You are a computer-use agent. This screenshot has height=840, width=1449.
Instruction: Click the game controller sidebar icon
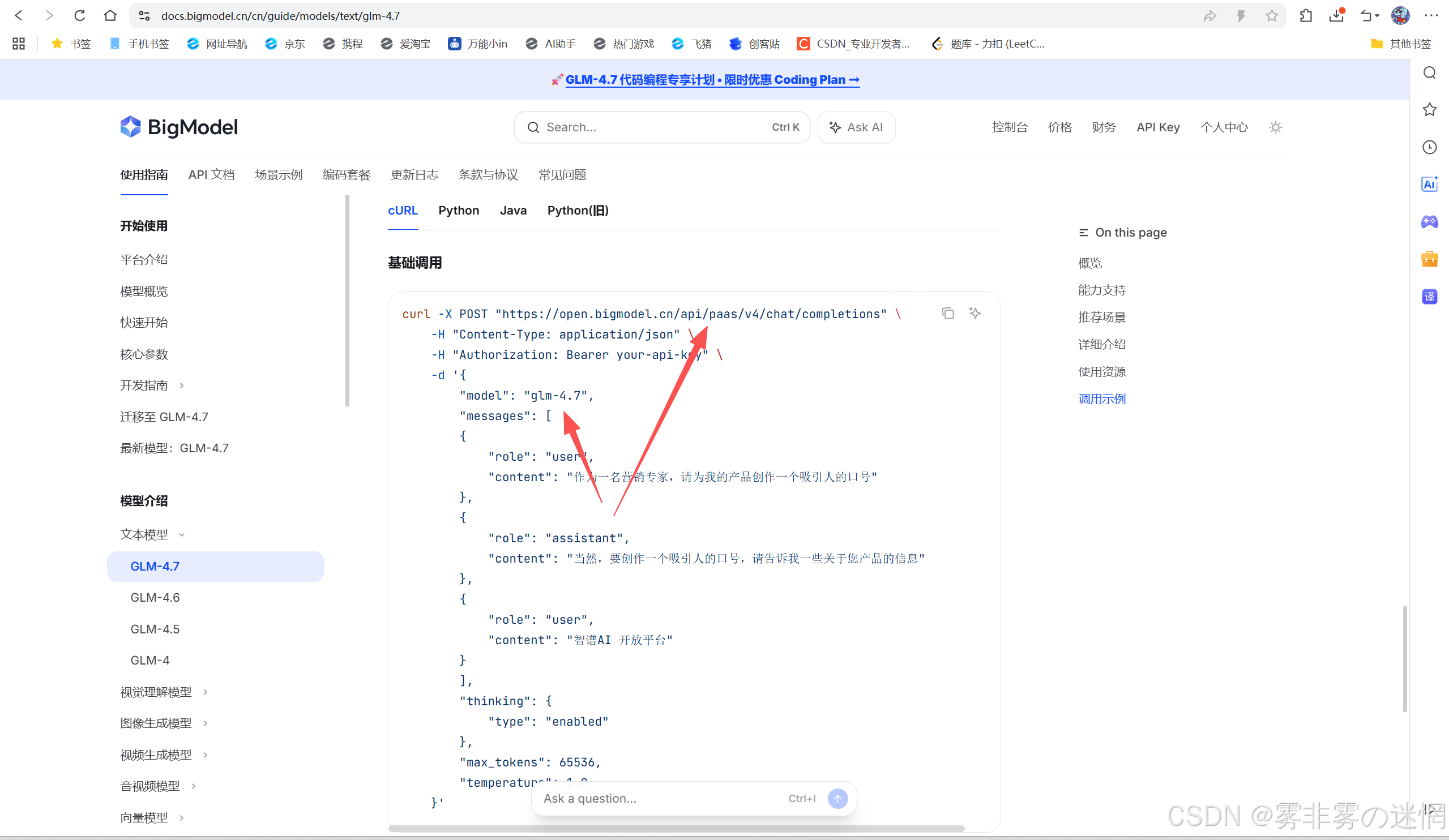point(1429,221)
